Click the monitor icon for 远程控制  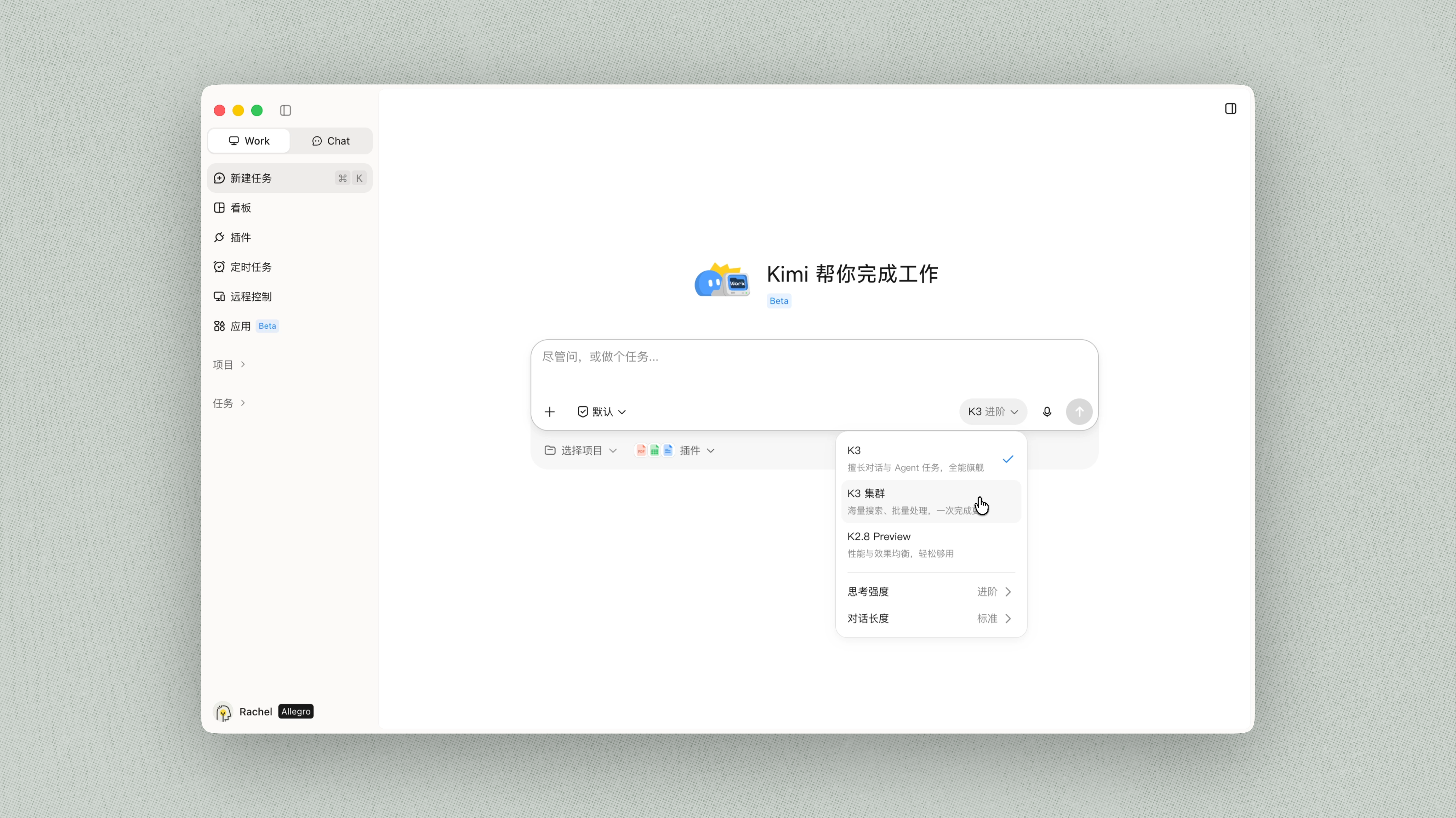pos(219,297)
